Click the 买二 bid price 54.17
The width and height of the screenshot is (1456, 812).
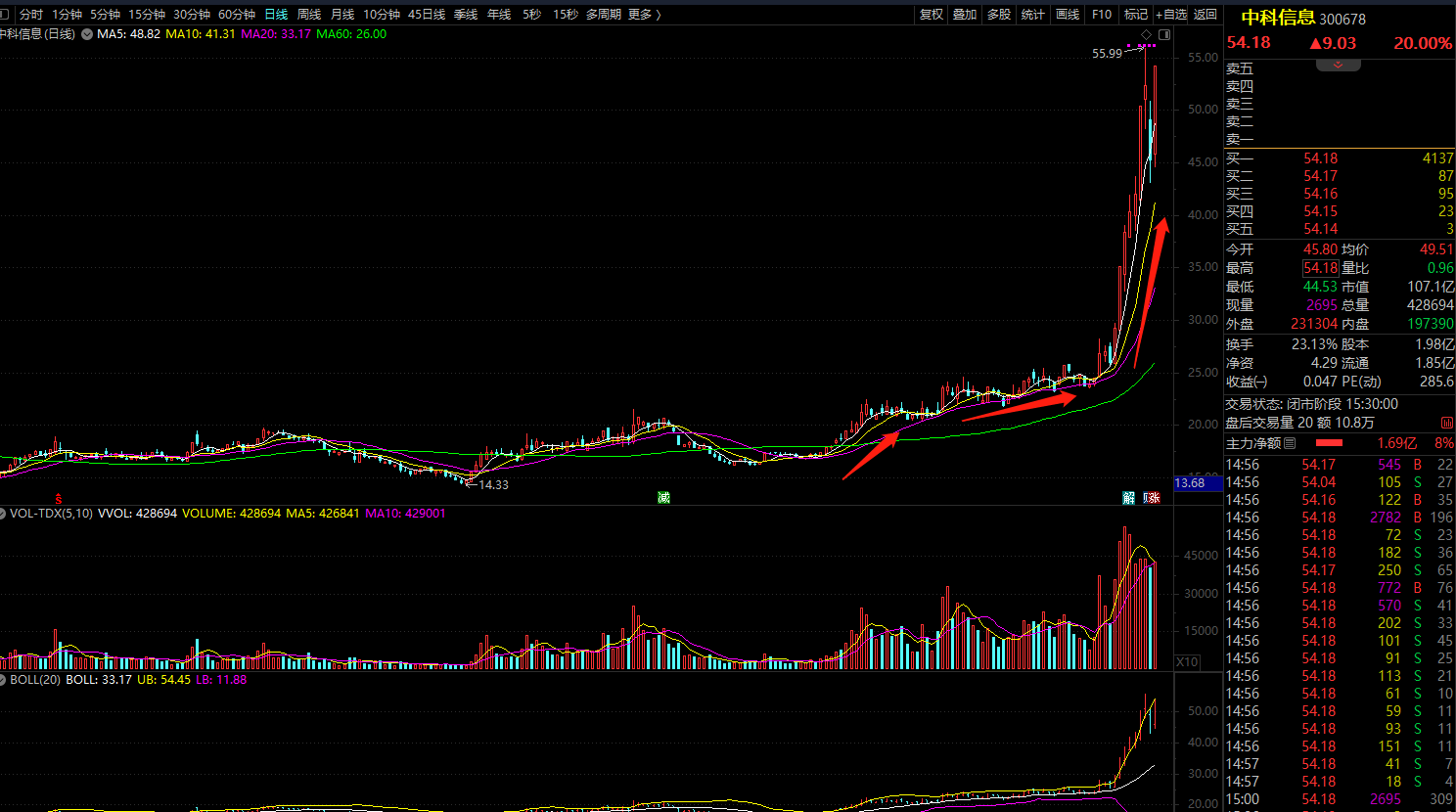click(1320, 176)
